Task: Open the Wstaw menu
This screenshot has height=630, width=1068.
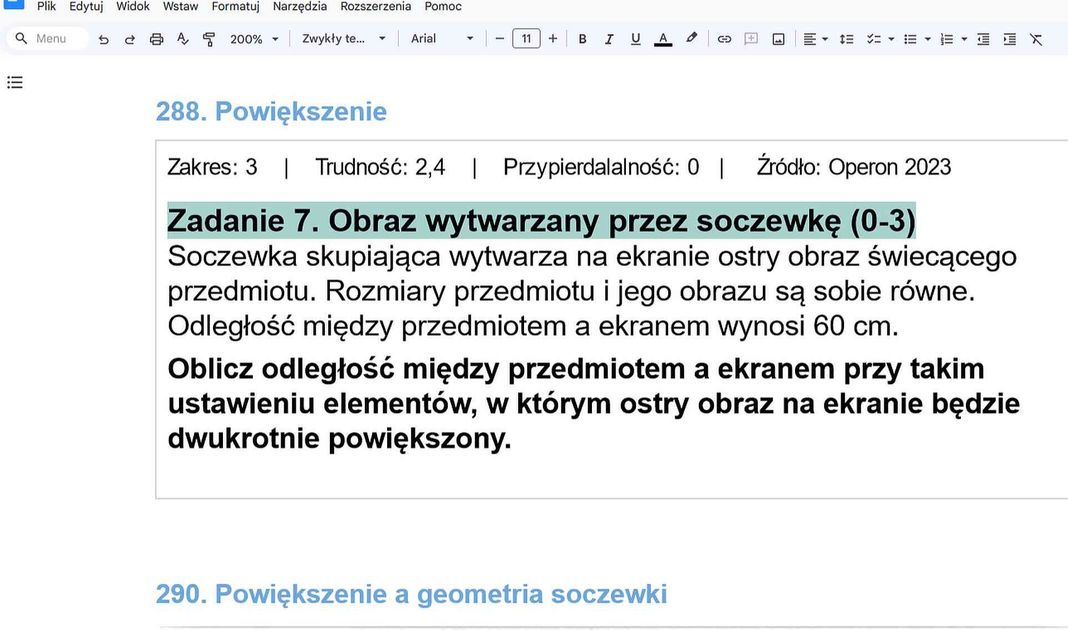Action: [x=181, y=6]
